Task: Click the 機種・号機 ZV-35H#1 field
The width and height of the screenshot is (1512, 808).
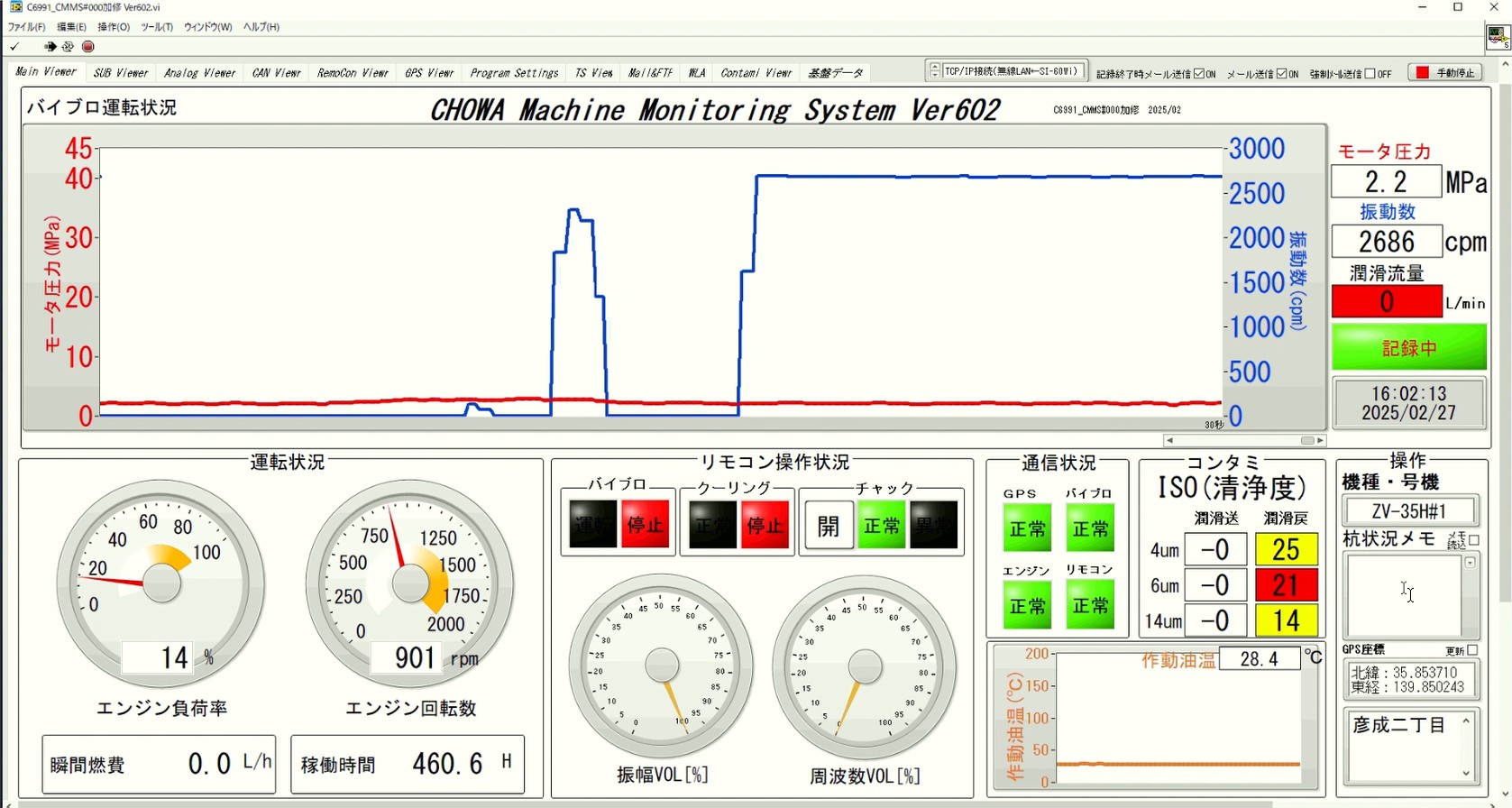Action: (1408, 511)
